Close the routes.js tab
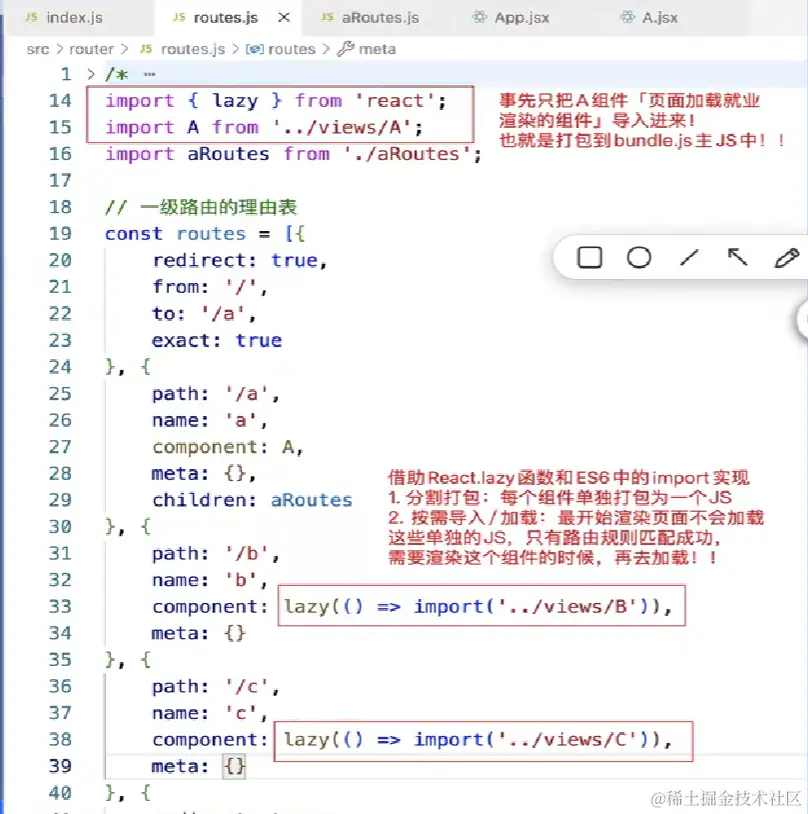 (x=284, y=18)
